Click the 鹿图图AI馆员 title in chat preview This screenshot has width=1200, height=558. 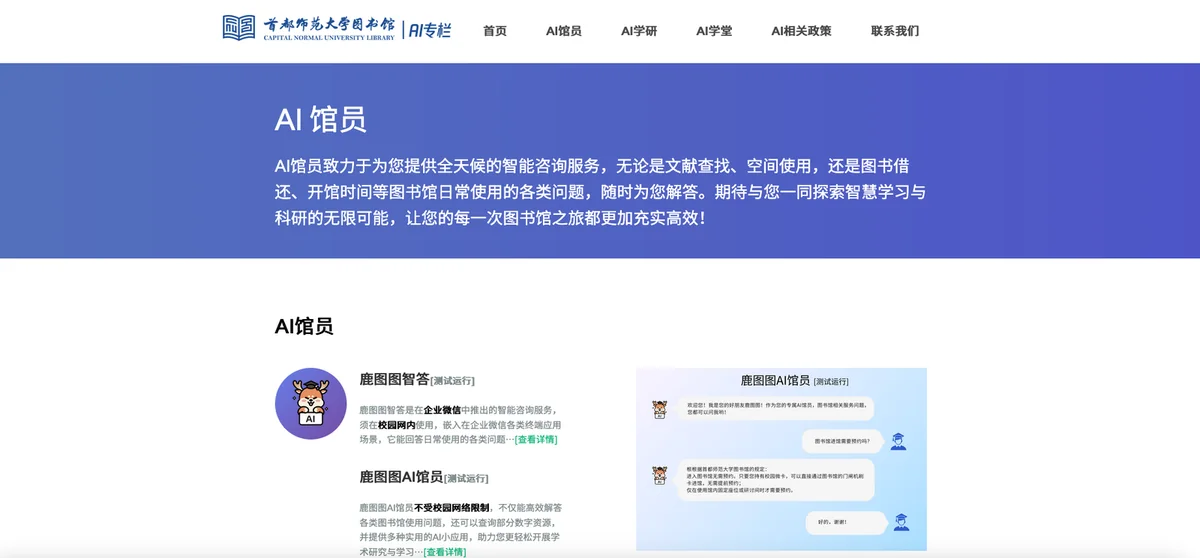tap(775, 381)
